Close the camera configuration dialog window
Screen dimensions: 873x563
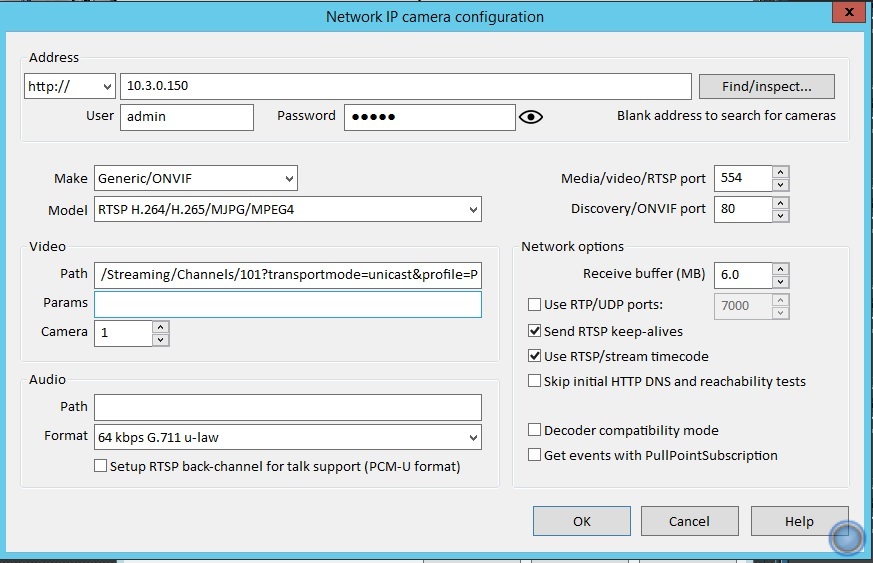847,15
